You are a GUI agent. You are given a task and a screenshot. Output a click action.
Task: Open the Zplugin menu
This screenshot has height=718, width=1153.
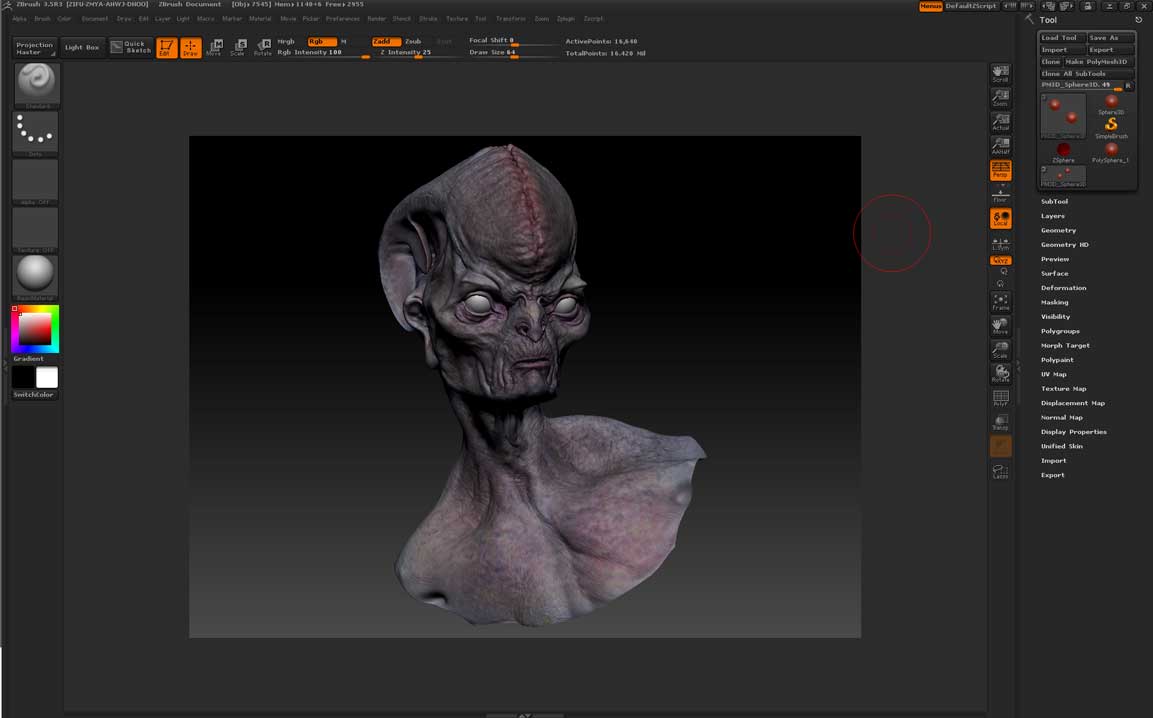point(565,18)
